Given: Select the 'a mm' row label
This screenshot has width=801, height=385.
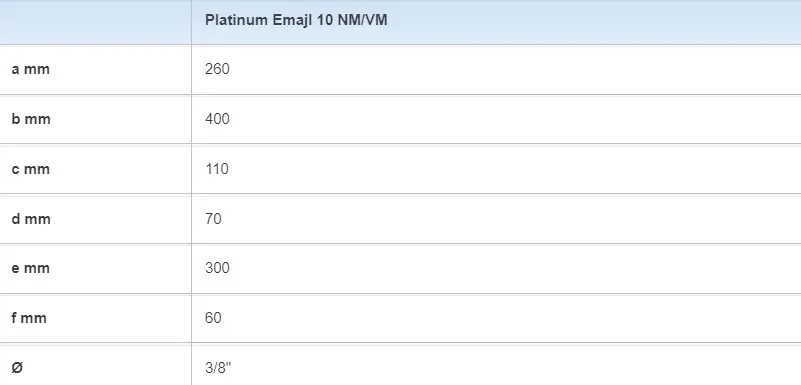Looking at the screenshot, I should 31,69.
